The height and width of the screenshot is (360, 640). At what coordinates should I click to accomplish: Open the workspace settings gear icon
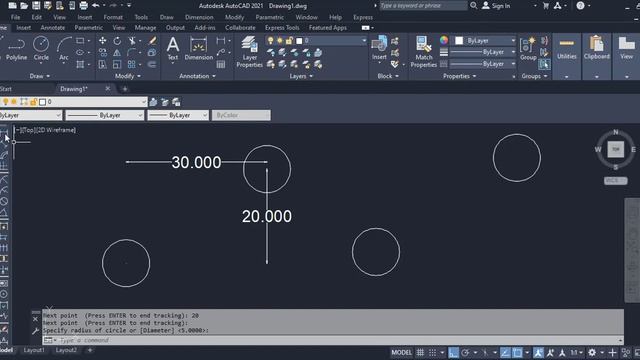(x=592, y=353)
